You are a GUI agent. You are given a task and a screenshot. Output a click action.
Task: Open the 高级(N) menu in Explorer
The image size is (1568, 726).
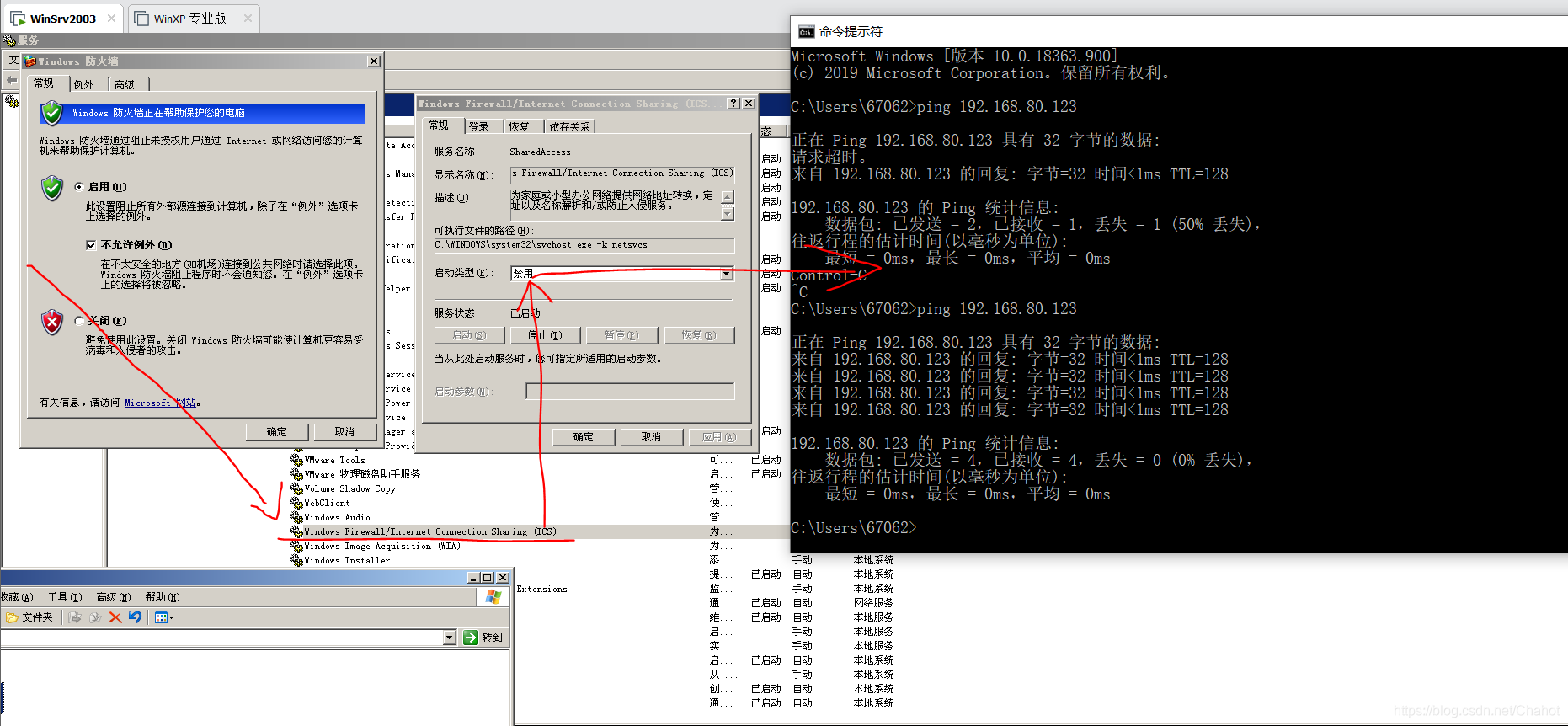click(114, 597)
